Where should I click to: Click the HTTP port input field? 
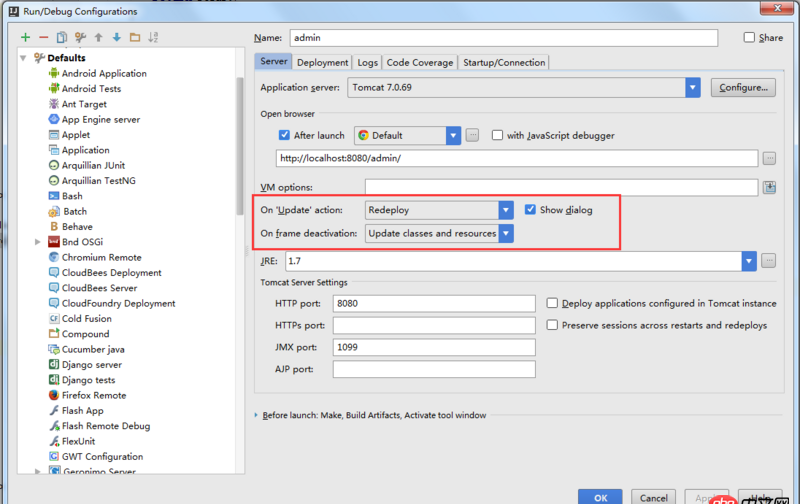tap(434, 303)
